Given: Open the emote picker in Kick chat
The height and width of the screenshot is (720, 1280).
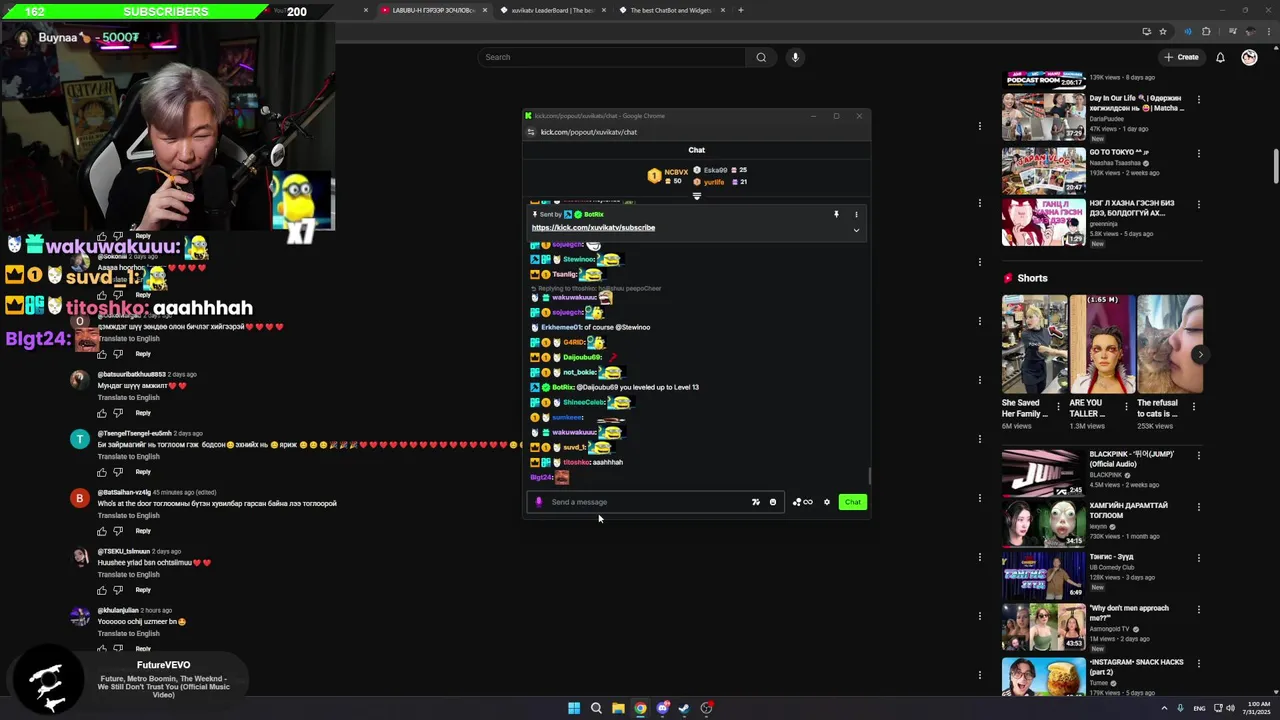Looking at the screenshot, I should [x=773, y=502].
